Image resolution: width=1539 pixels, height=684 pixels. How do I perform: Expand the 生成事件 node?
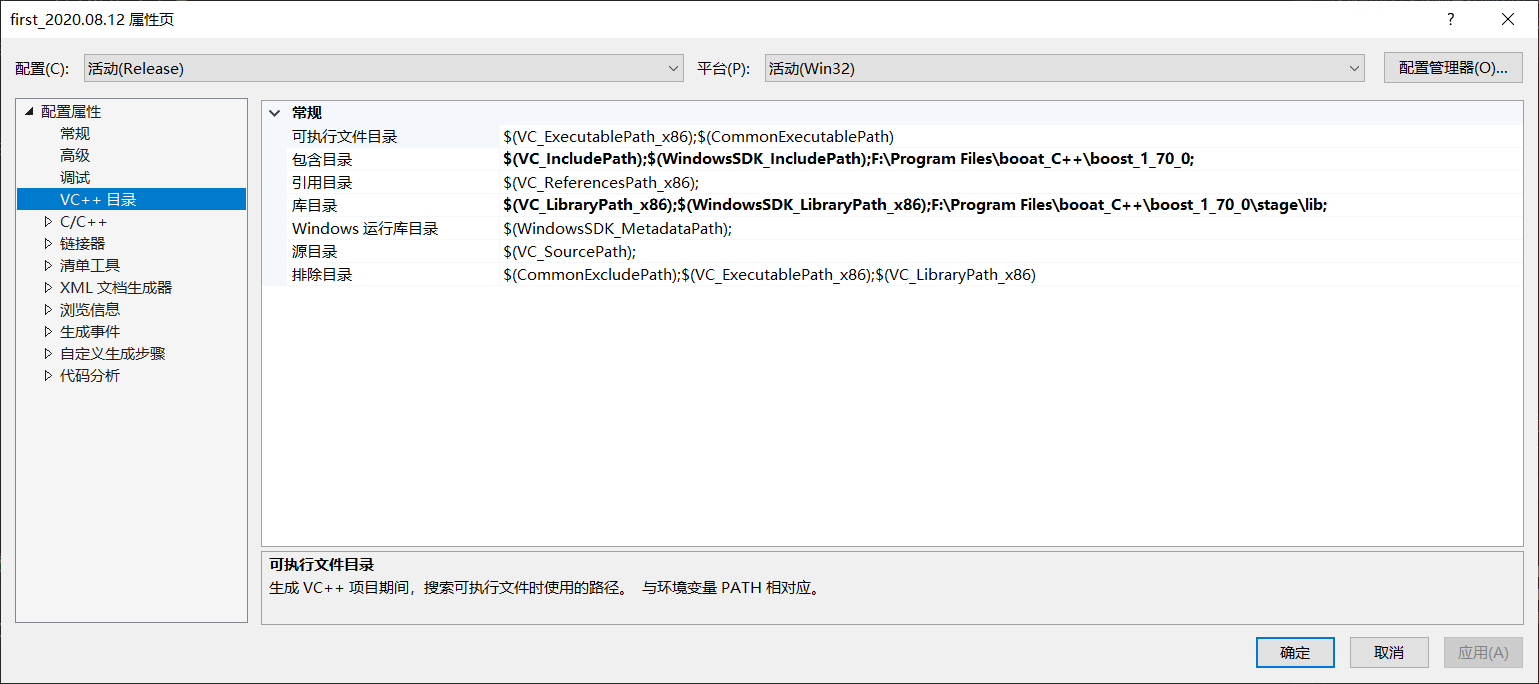(46, 331)
